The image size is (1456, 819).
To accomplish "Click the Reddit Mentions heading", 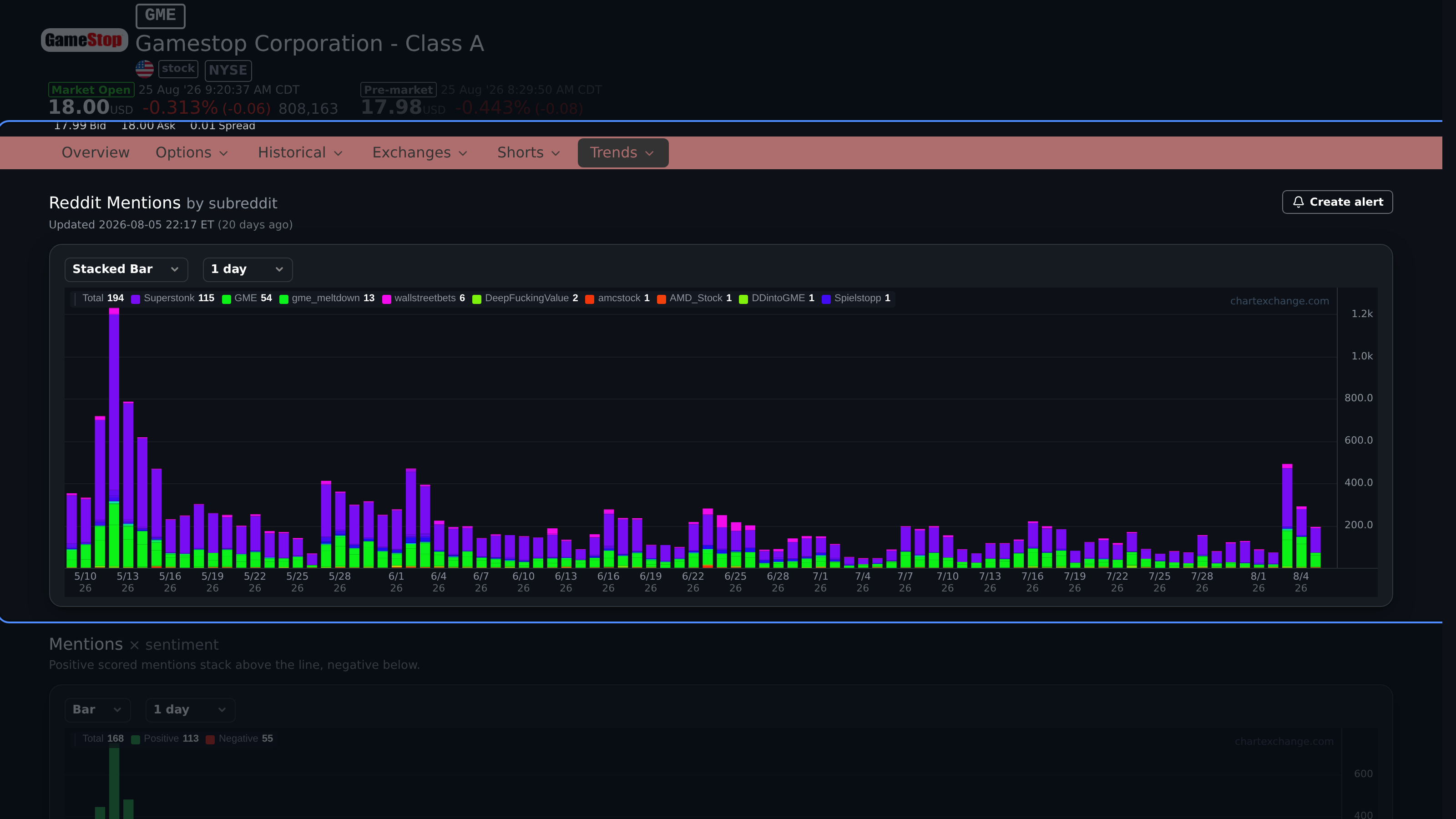I will pos(115,203).
